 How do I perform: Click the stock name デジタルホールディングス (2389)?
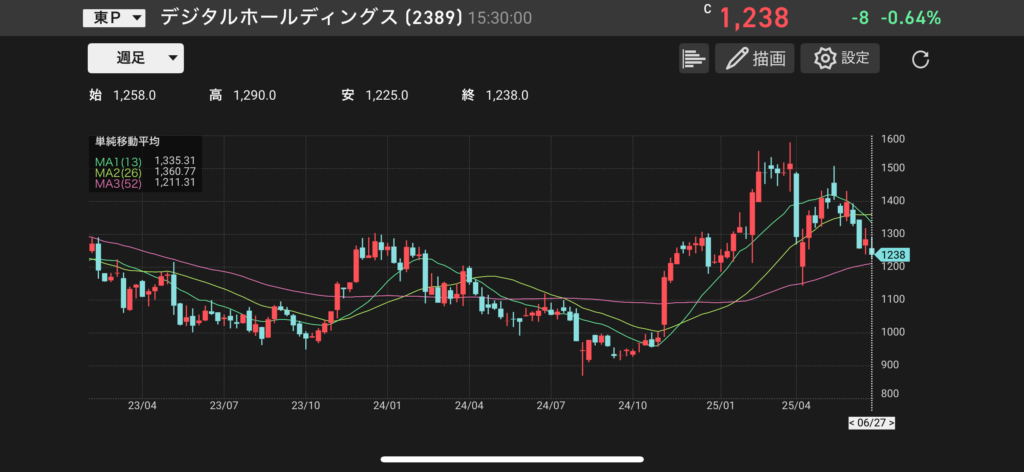click(x=312, y=18)
